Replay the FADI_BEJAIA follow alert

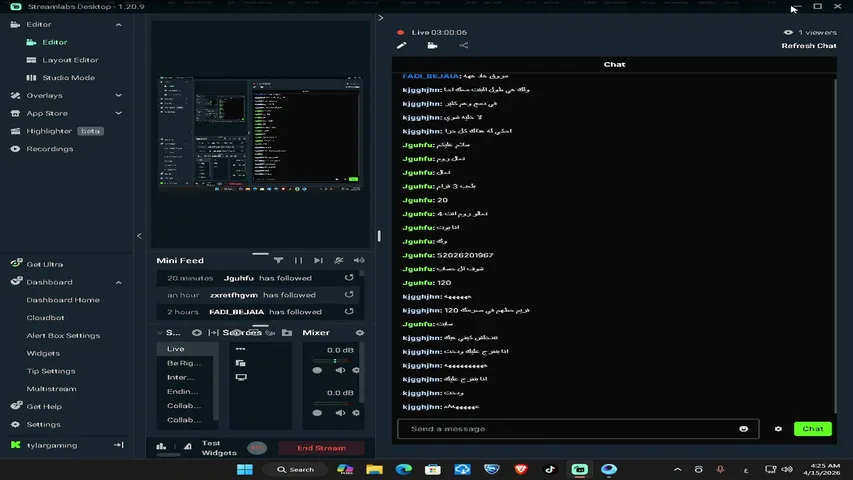[349, 311]
